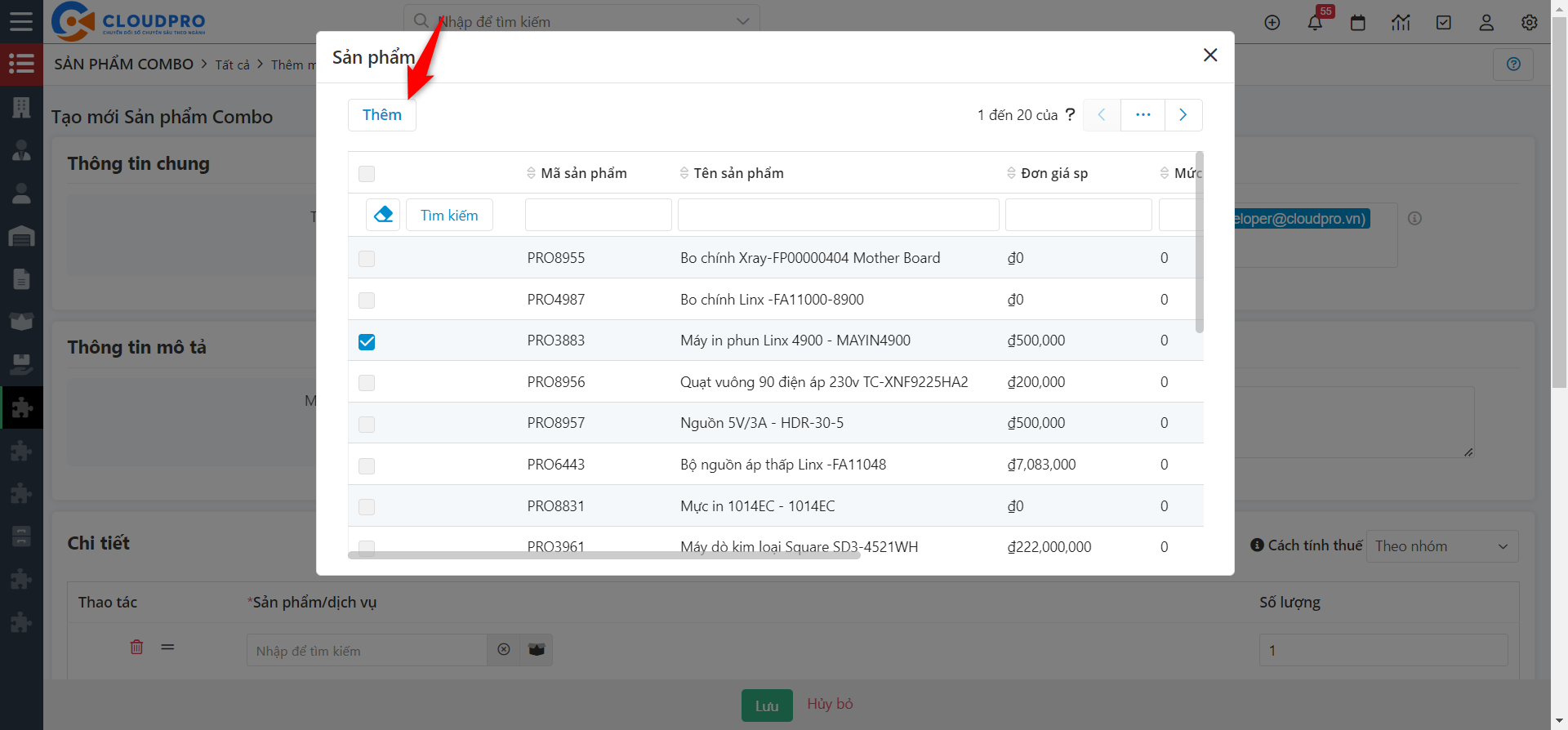Open the hamburger main menu

click(x=21, y=21)
